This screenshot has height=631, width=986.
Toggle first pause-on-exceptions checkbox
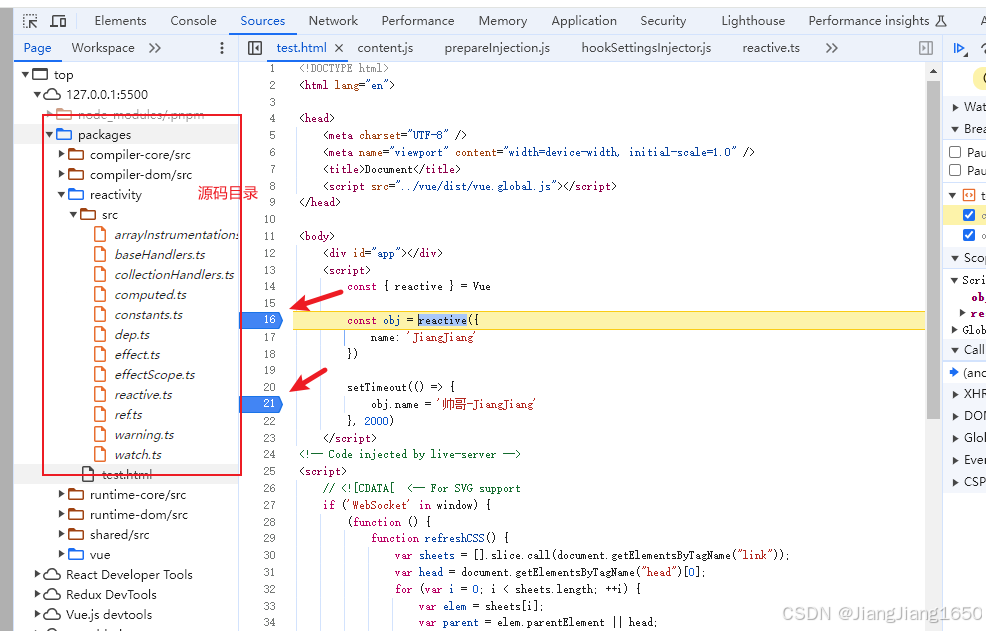tap(955, 152)
